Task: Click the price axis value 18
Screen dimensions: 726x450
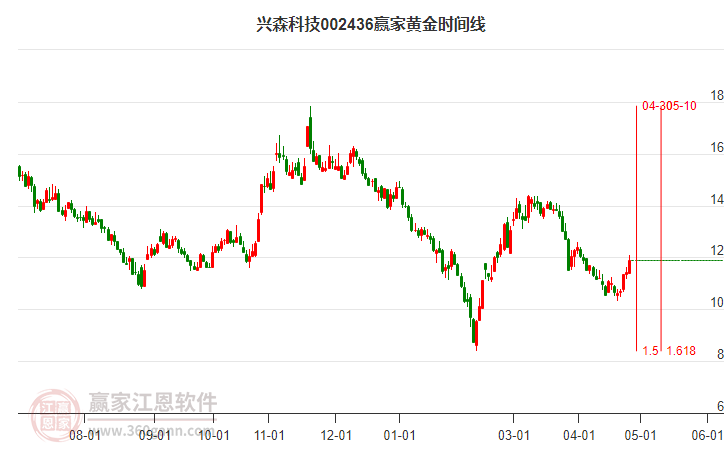Action: pos(717,96)
